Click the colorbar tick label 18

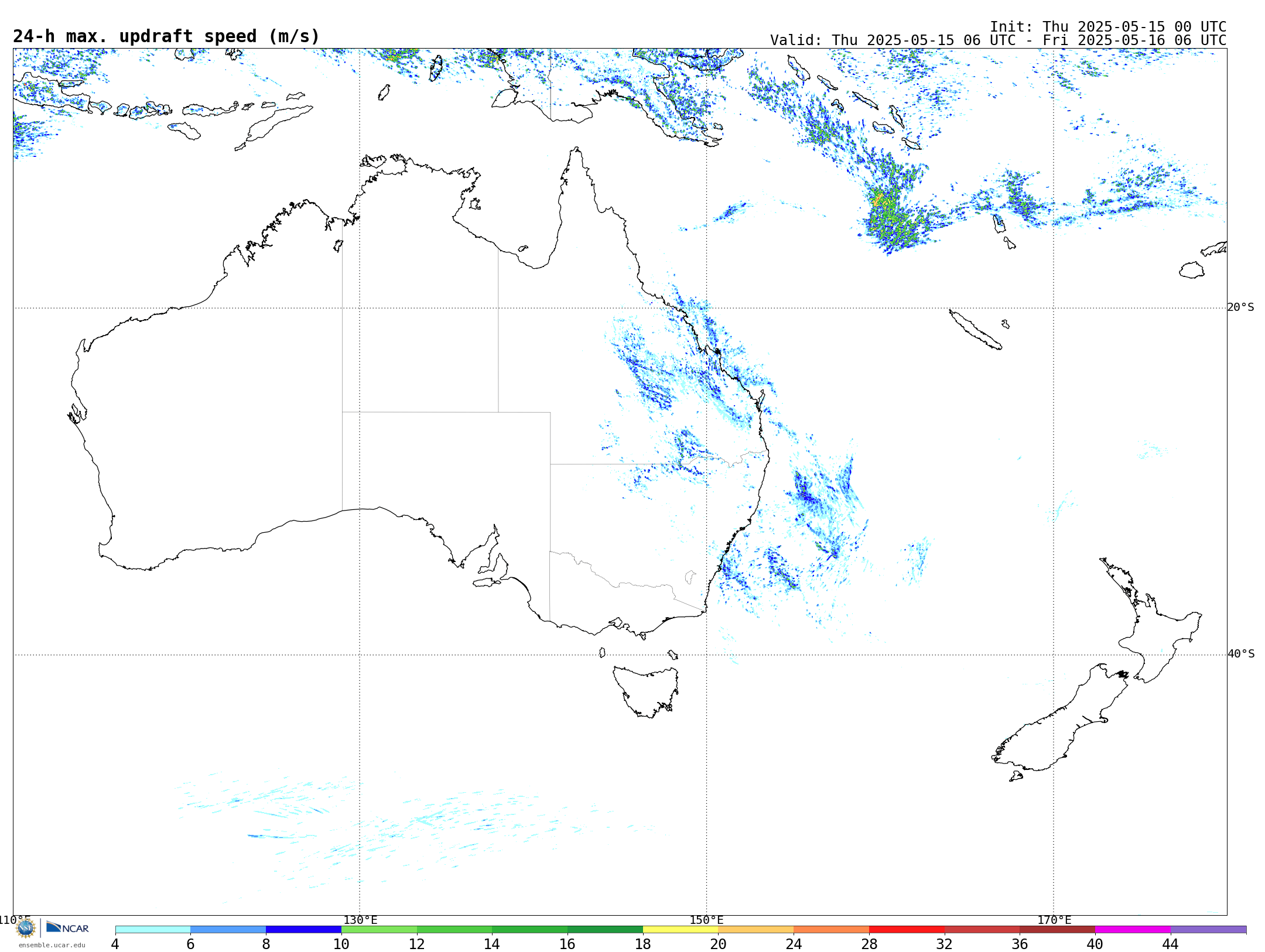coord(643,944)
